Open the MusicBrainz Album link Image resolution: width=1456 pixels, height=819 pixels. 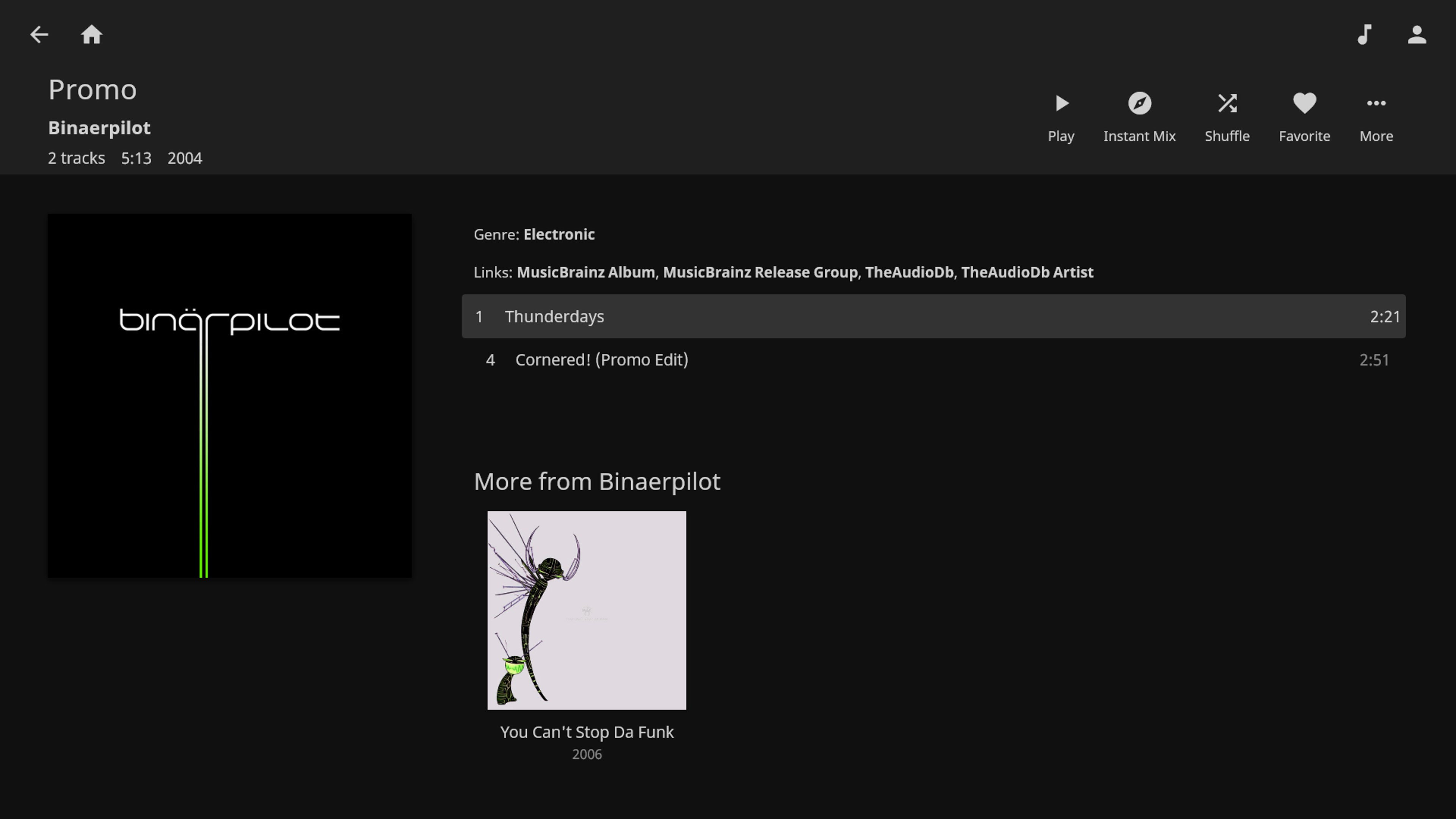(585, 272)
